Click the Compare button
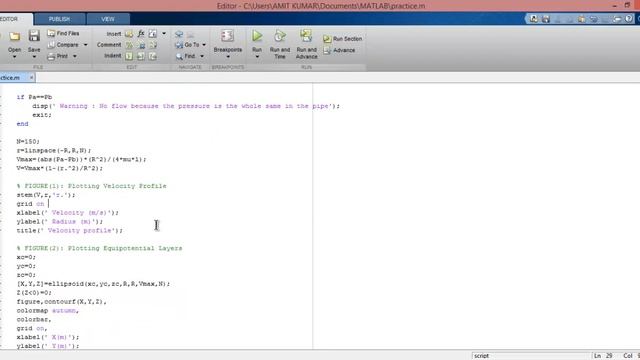640x360 pixels. [x=63, y=45]
